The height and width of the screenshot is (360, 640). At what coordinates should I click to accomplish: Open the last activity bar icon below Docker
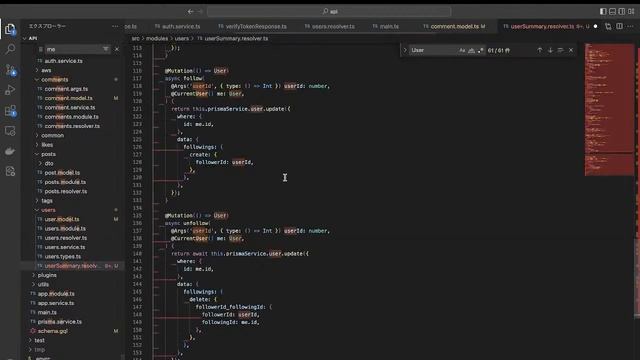(x=10, y=171)
